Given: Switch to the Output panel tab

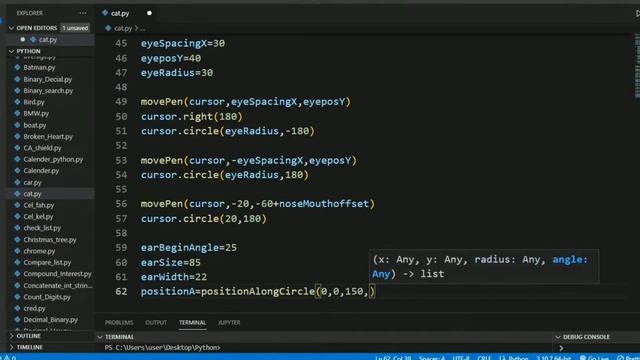Looking at the screenshot, I should click(156, 322).
